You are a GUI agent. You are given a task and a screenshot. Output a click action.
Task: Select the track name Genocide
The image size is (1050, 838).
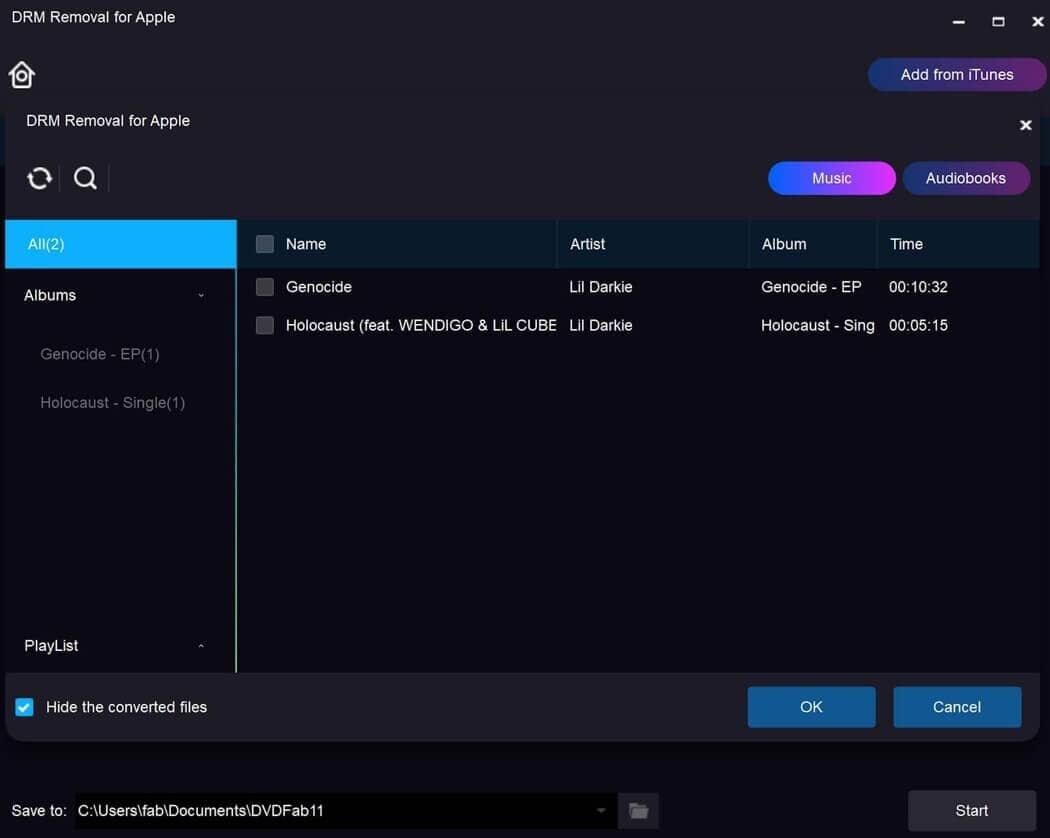coord(319,287)
